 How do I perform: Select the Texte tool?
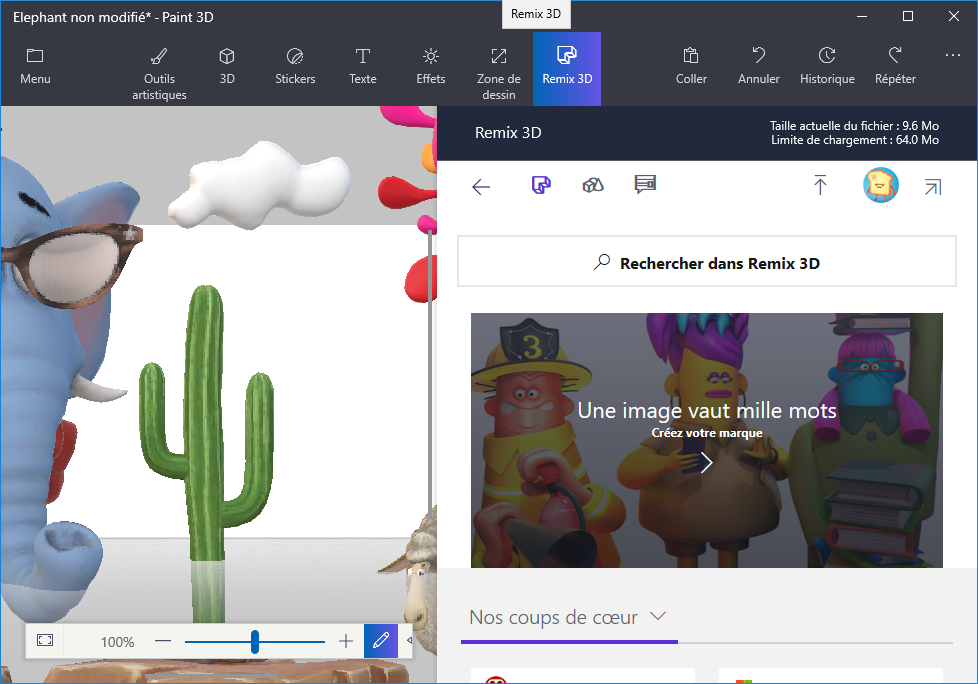point(362,67)
